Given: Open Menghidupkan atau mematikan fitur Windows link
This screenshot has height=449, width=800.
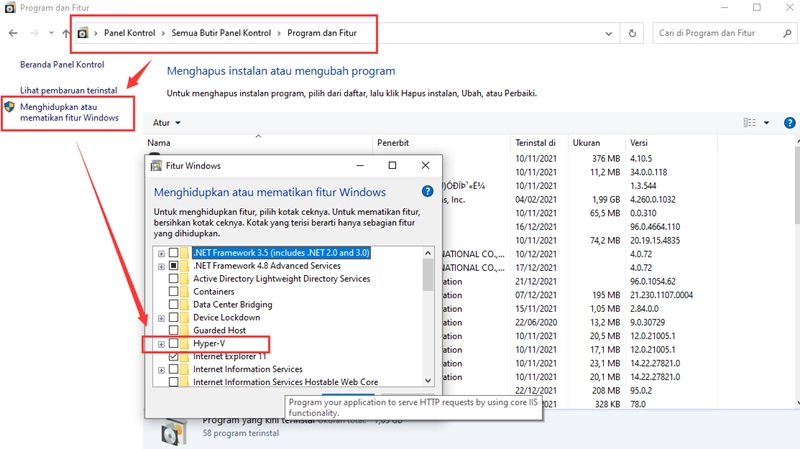Looking at the screenshot, I should point(69,112).
